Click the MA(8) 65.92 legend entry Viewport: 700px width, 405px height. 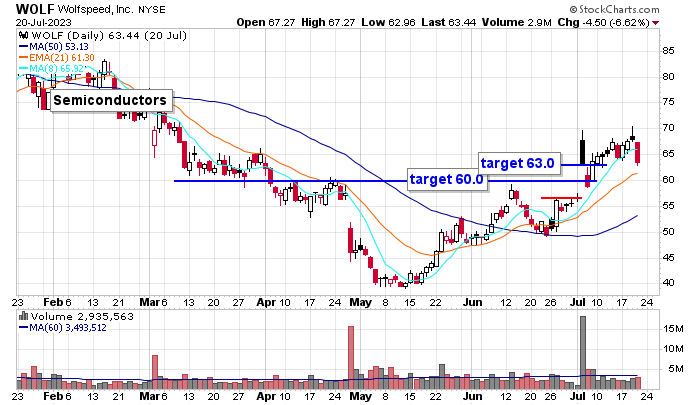[51, 69]
